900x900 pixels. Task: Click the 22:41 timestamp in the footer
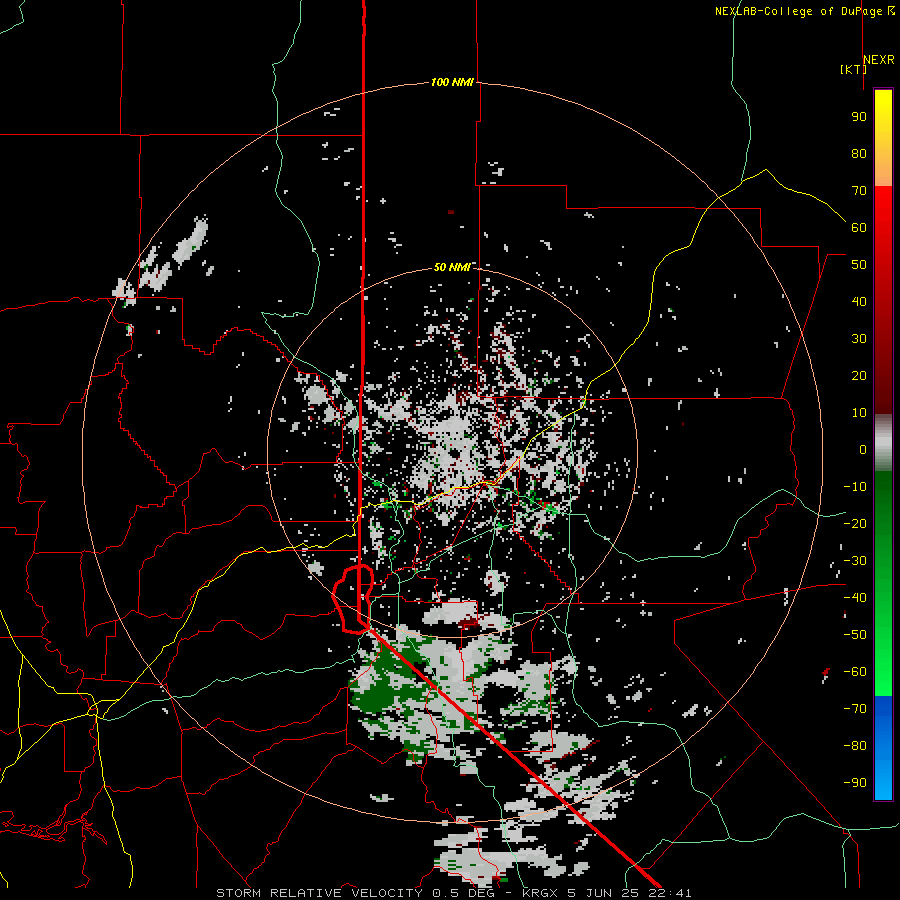click(x=670, y=893)
